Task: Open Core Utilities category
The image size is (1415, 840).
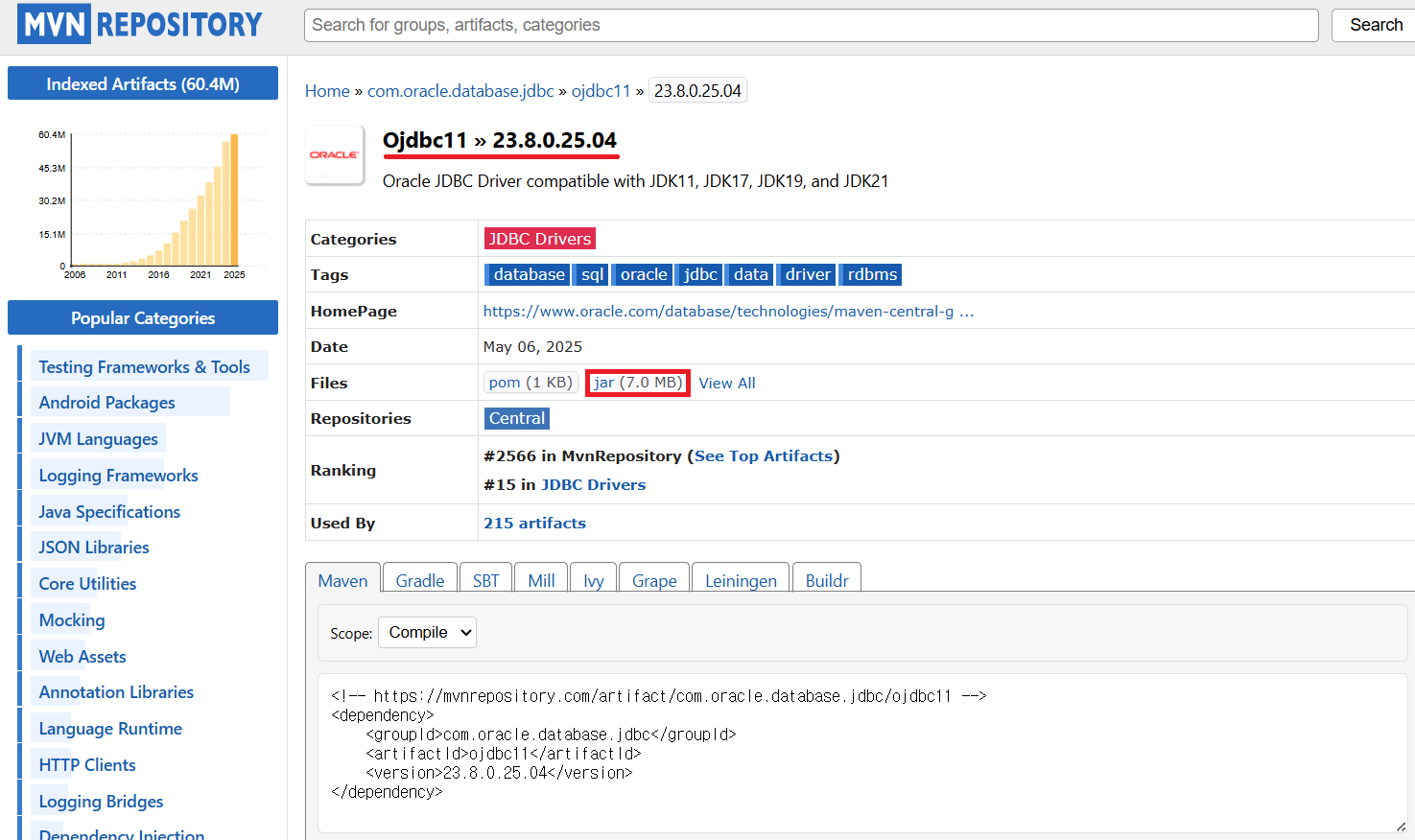Action: coord(87,584)
